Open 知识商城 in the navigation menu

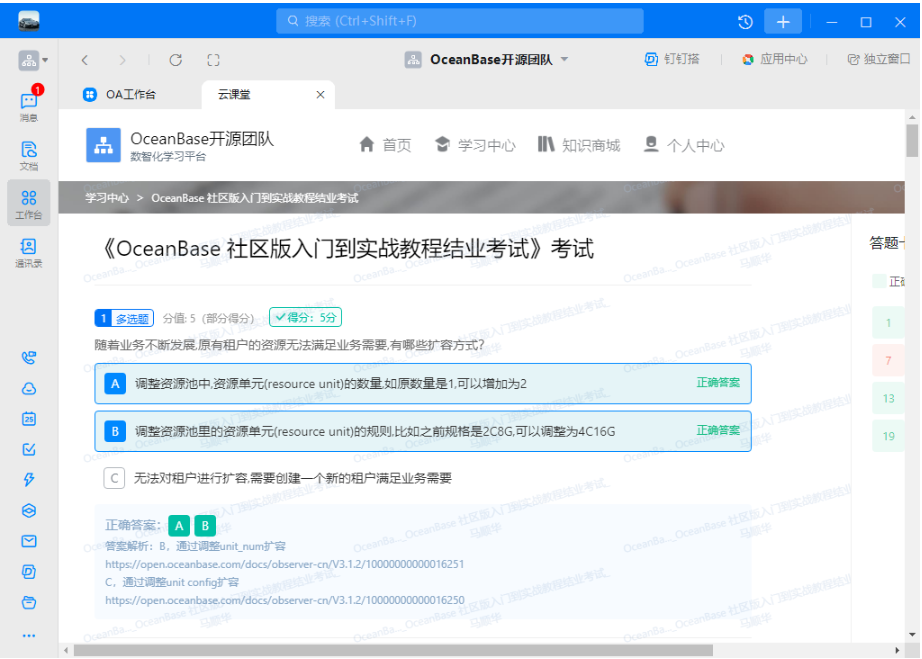[579, 145]
